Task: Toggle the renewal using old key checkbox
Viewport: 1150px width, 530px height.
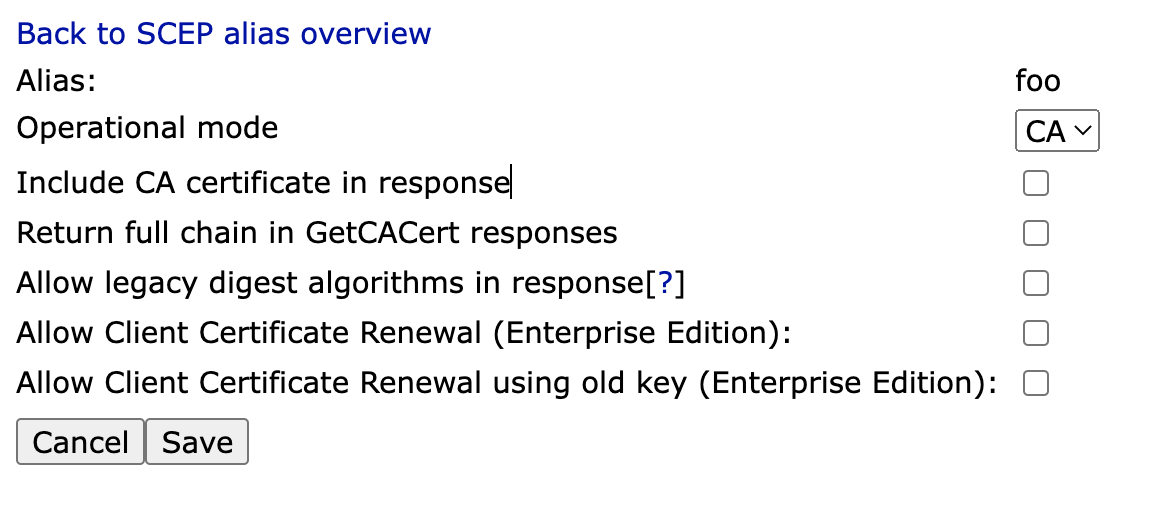Action: pyautogui.click(x=1035, y=383)
